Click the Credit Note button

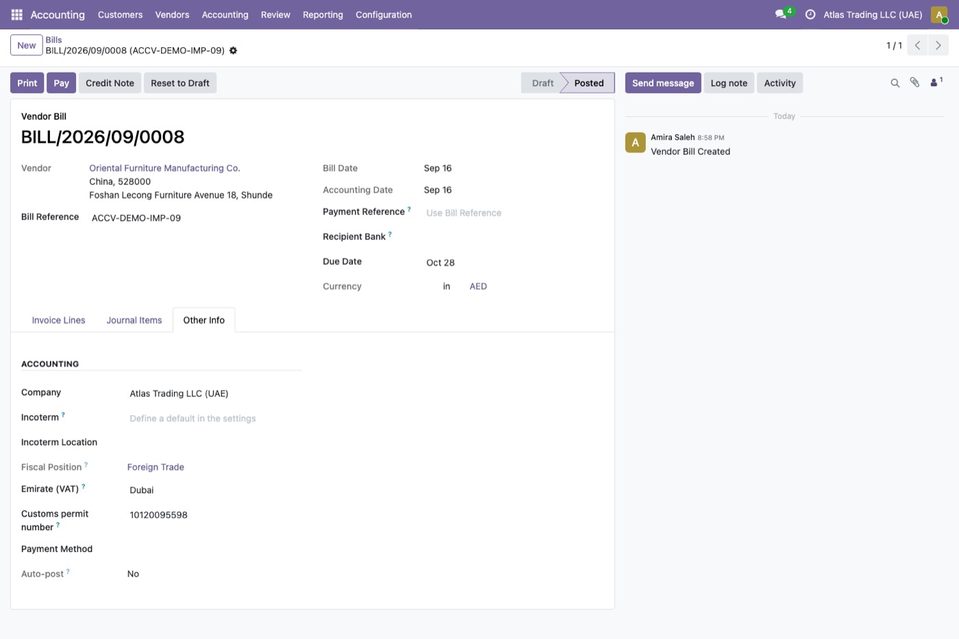[109, 83]
